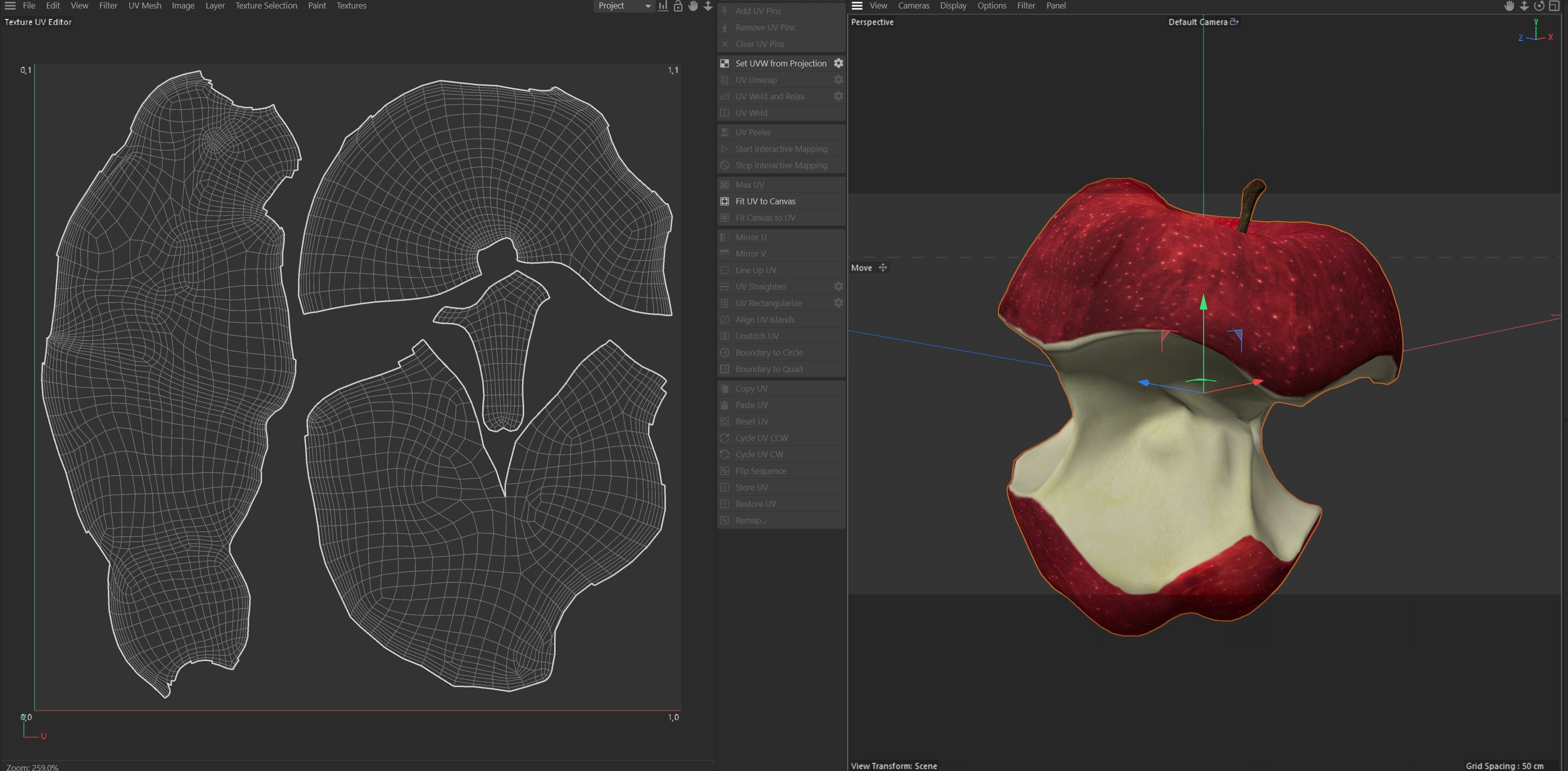The height and width of the screenshot is (771, 1568).
Task: Click the viewport dolly arrows icon
Action: pos(1524,6)
